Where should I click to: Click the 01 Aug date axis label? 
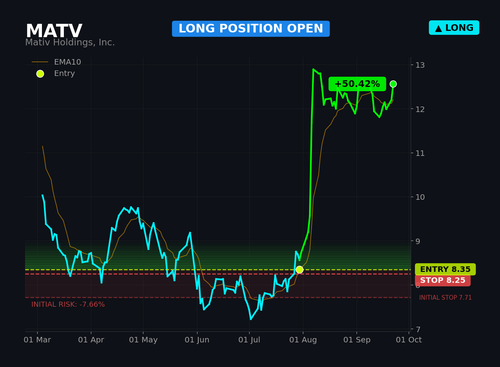pos(303,340)
